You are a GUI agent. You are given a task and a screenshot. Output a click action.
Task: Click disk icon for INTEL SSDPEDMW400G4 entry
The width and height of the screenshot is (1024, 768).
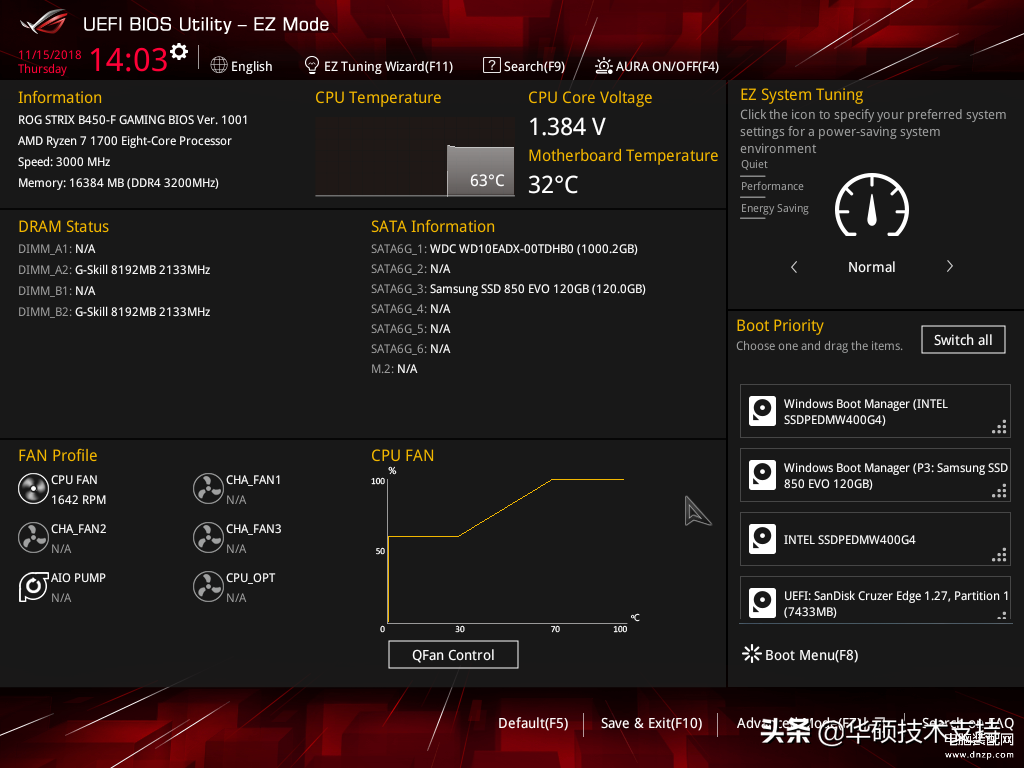coord(762,539)
